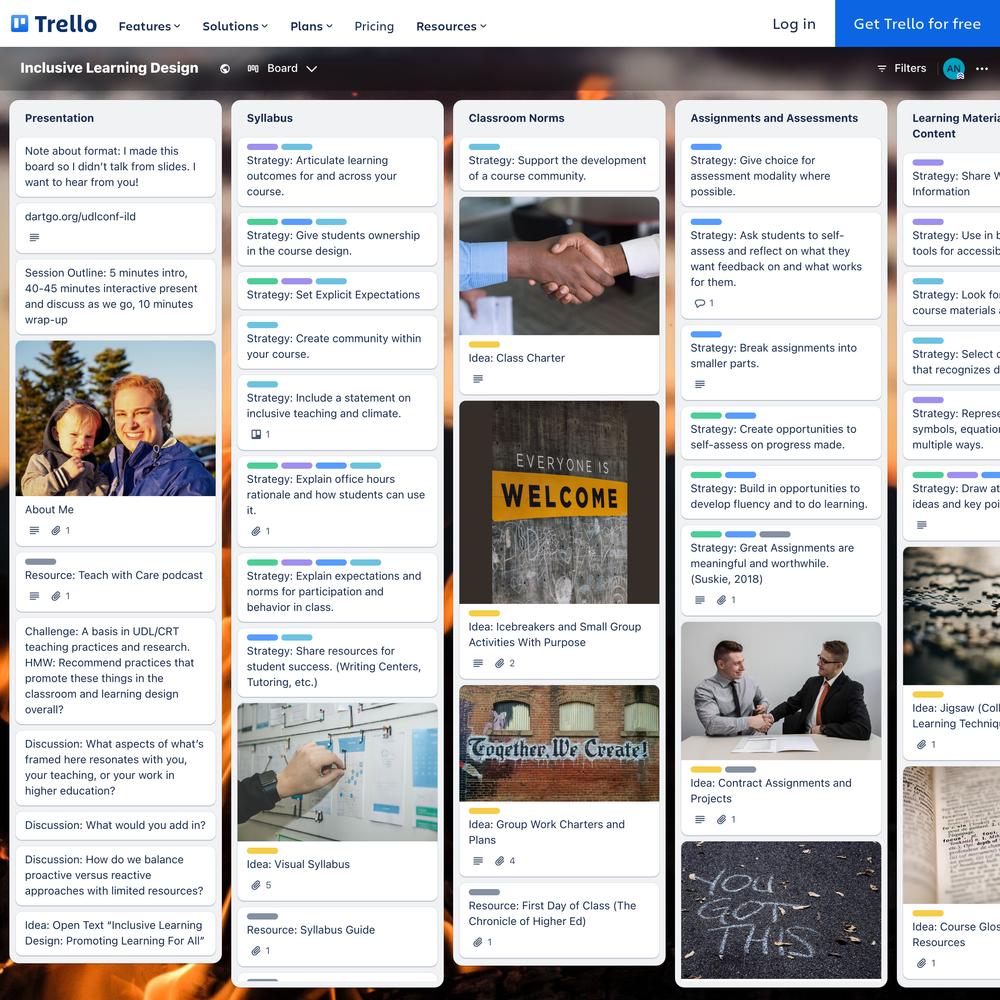Click the Classroom Norms list title

[517, 118]
